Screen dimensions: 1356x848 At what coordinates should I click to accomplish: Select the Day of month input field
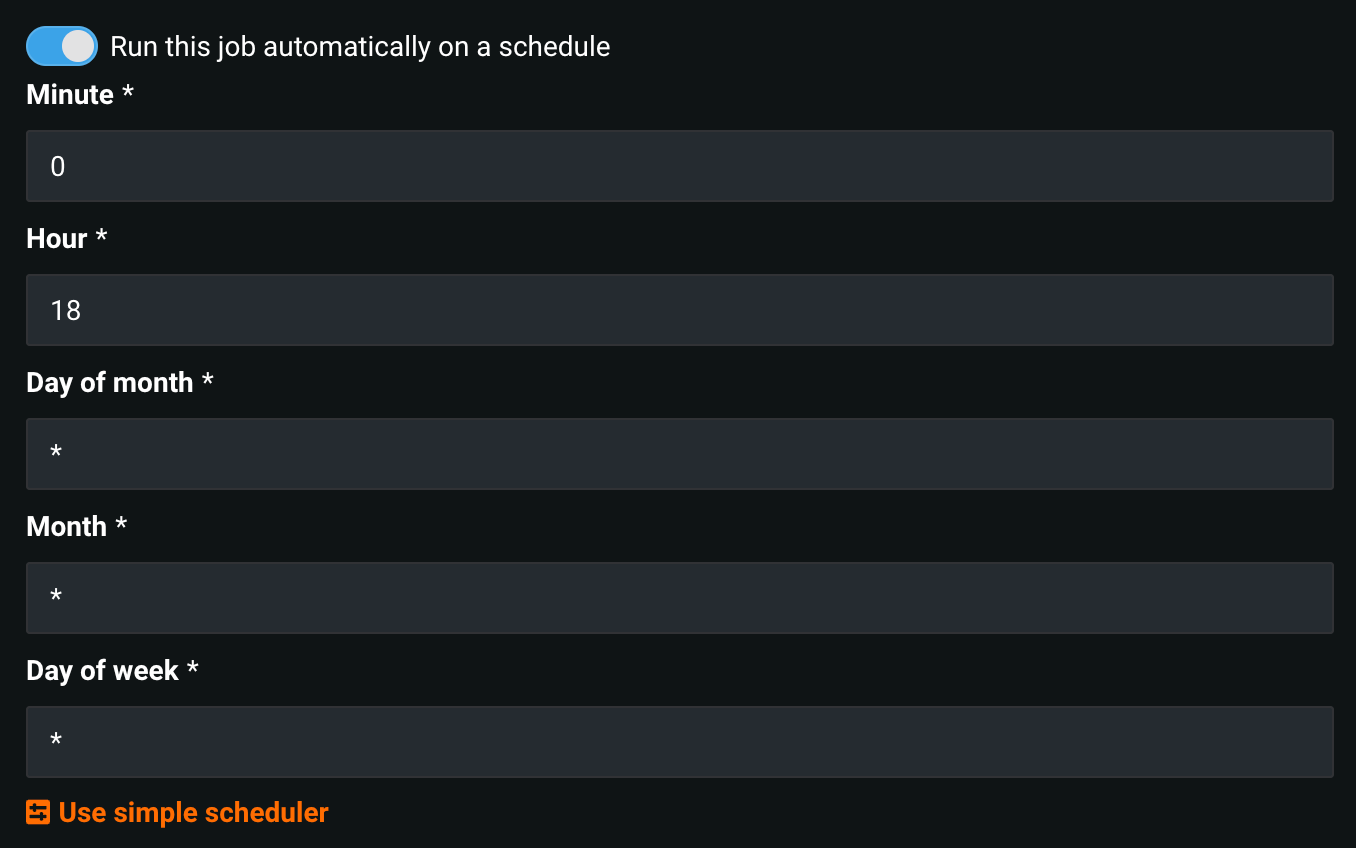coord(679,454)
